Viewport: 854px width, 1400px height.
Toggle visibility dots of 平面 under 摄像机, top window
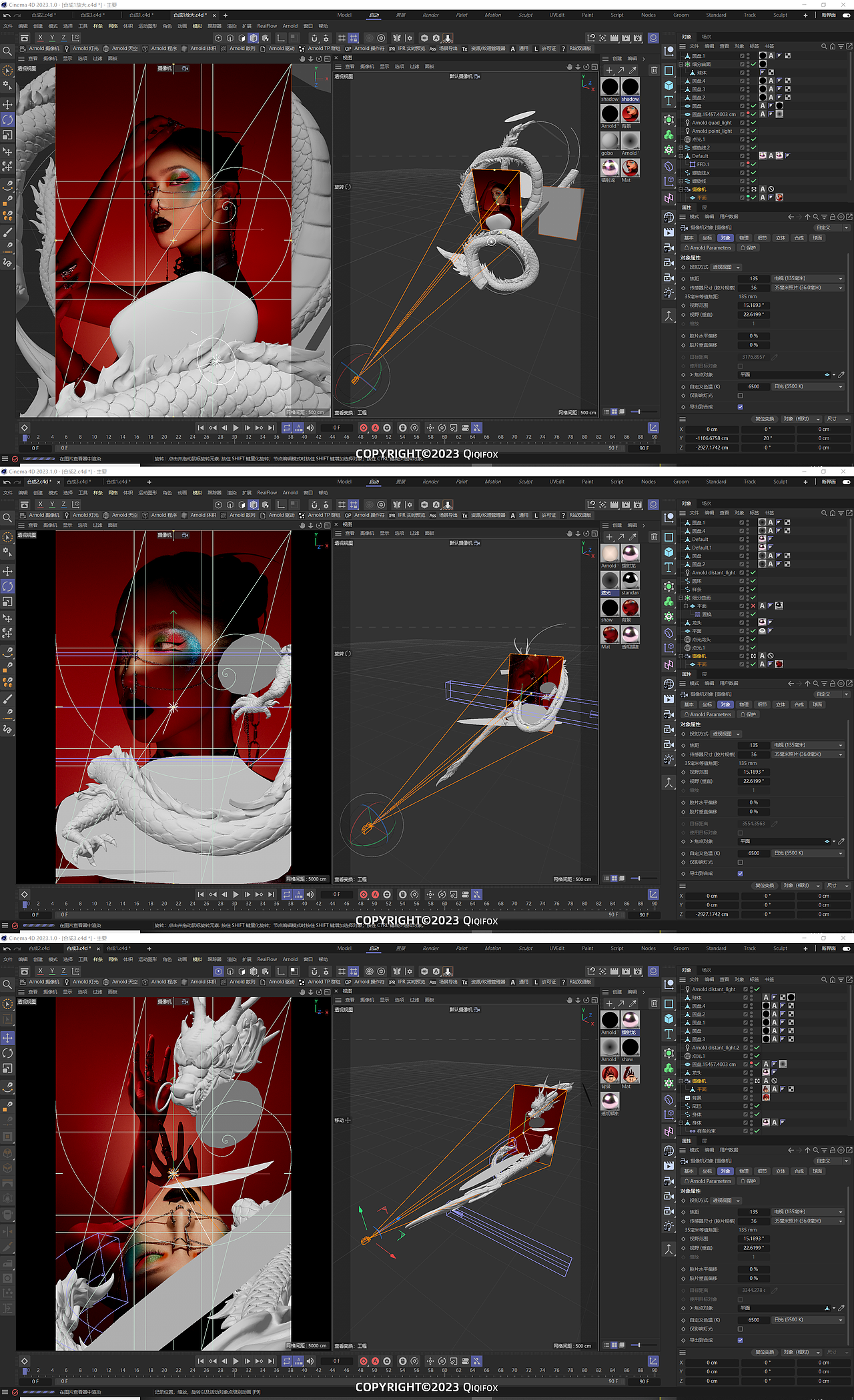(747, 197)
